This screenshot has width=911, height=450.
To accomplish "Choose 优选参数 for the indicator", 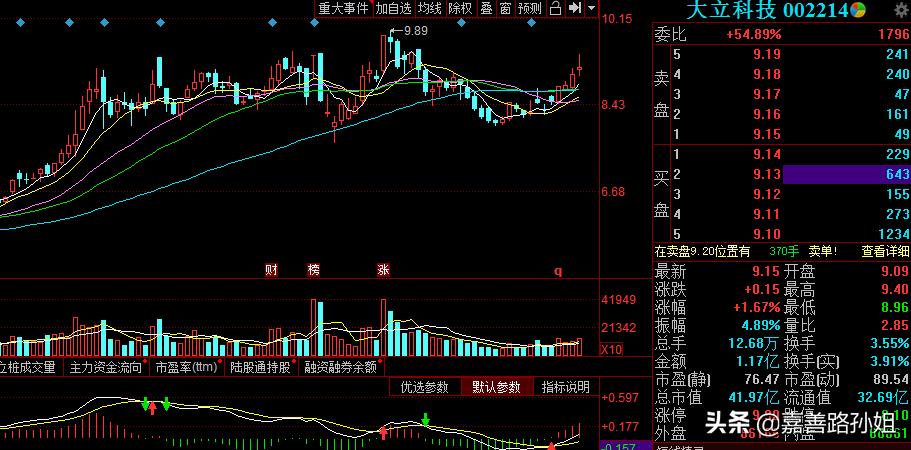I will pos(425,387).
